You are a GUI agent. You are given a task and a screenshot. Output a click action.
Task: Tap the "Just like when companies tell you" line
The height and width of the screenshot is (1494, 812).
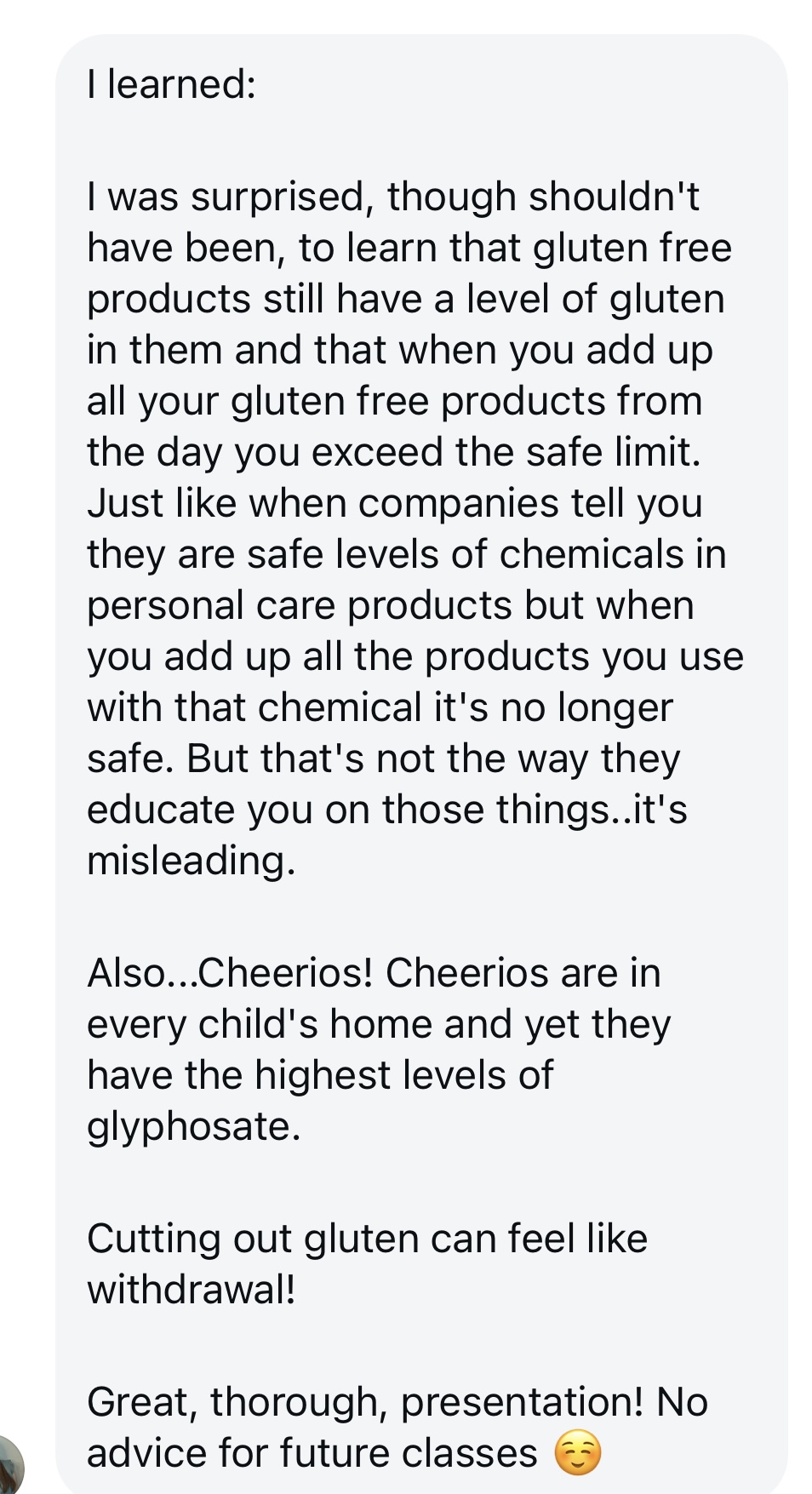pyautogui.click(x=395, y=503)
